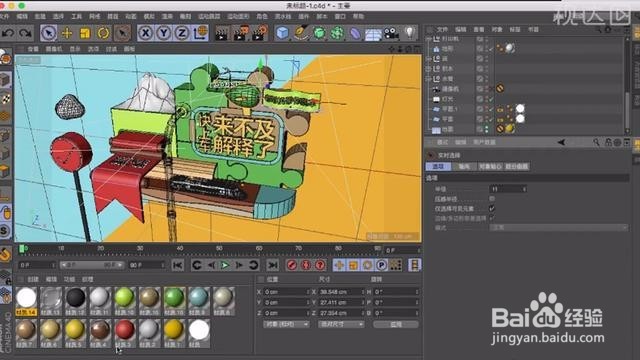Select the Rotate tool circle icon
The height and width of the screenshot is (360, 640).
pyautogui.click(x=103, y=33)
